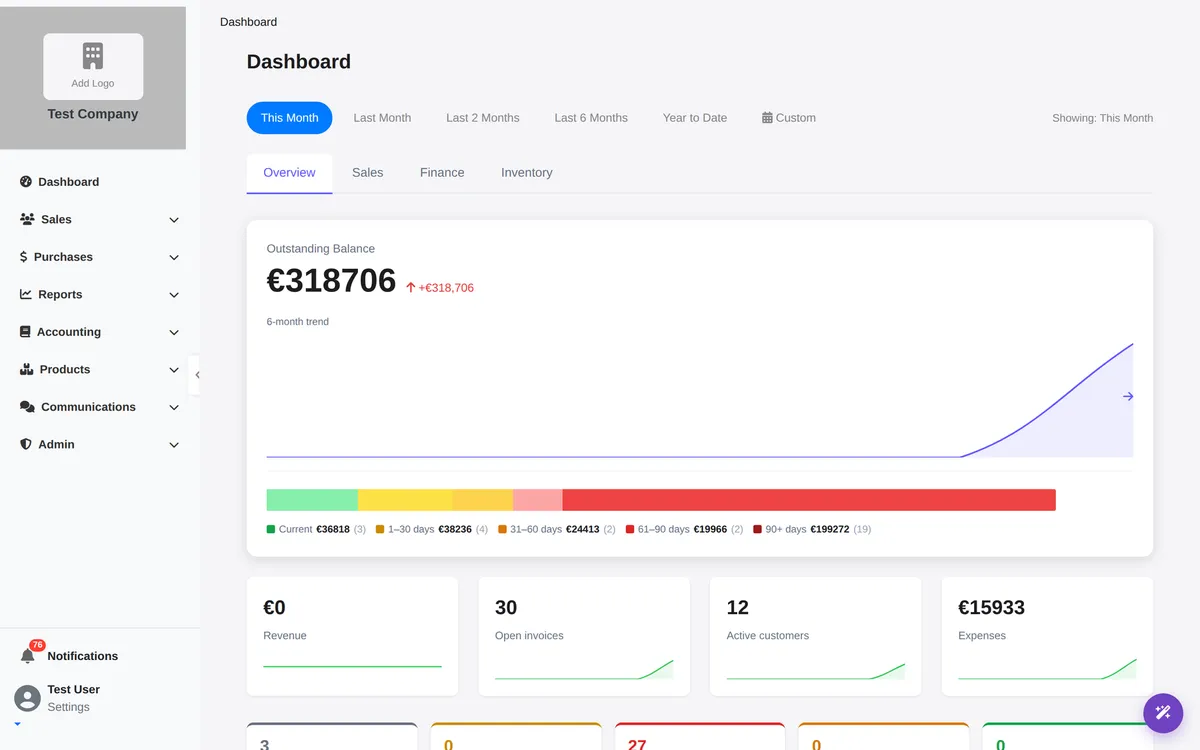Click the Test User avatar icon

[x=28, y=698]
